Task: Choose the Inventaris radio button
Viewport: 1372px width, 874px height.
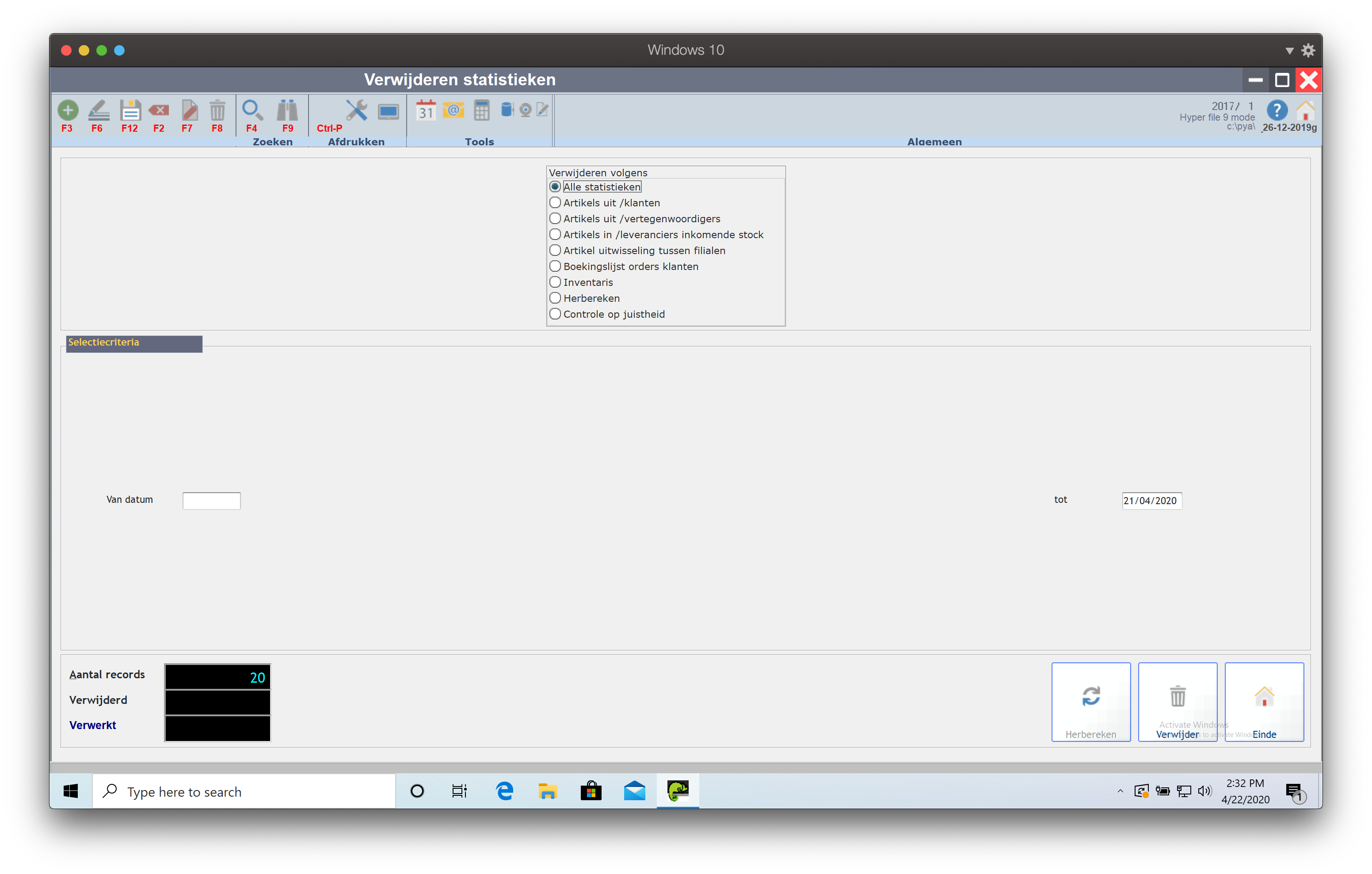Action: pyautogui.click(x=555, y=283)
